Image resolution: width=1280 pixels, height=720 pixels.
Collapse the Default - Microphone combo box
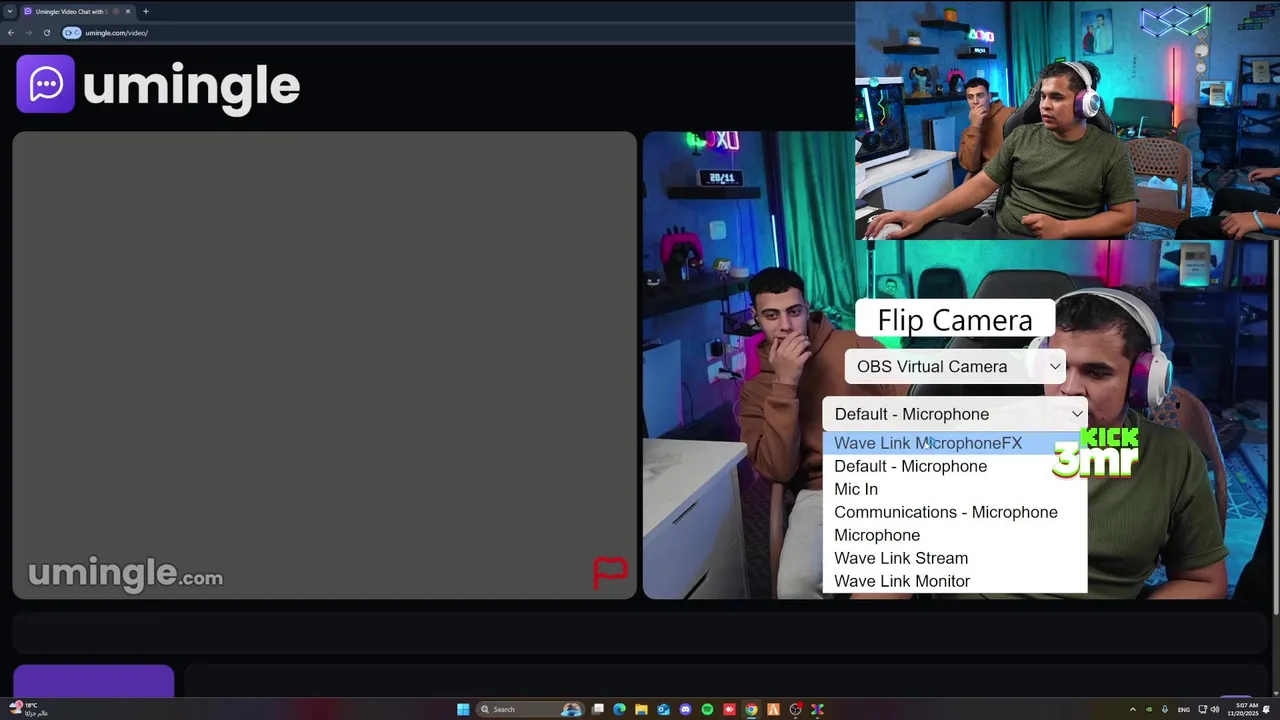(x=955, y=414)
